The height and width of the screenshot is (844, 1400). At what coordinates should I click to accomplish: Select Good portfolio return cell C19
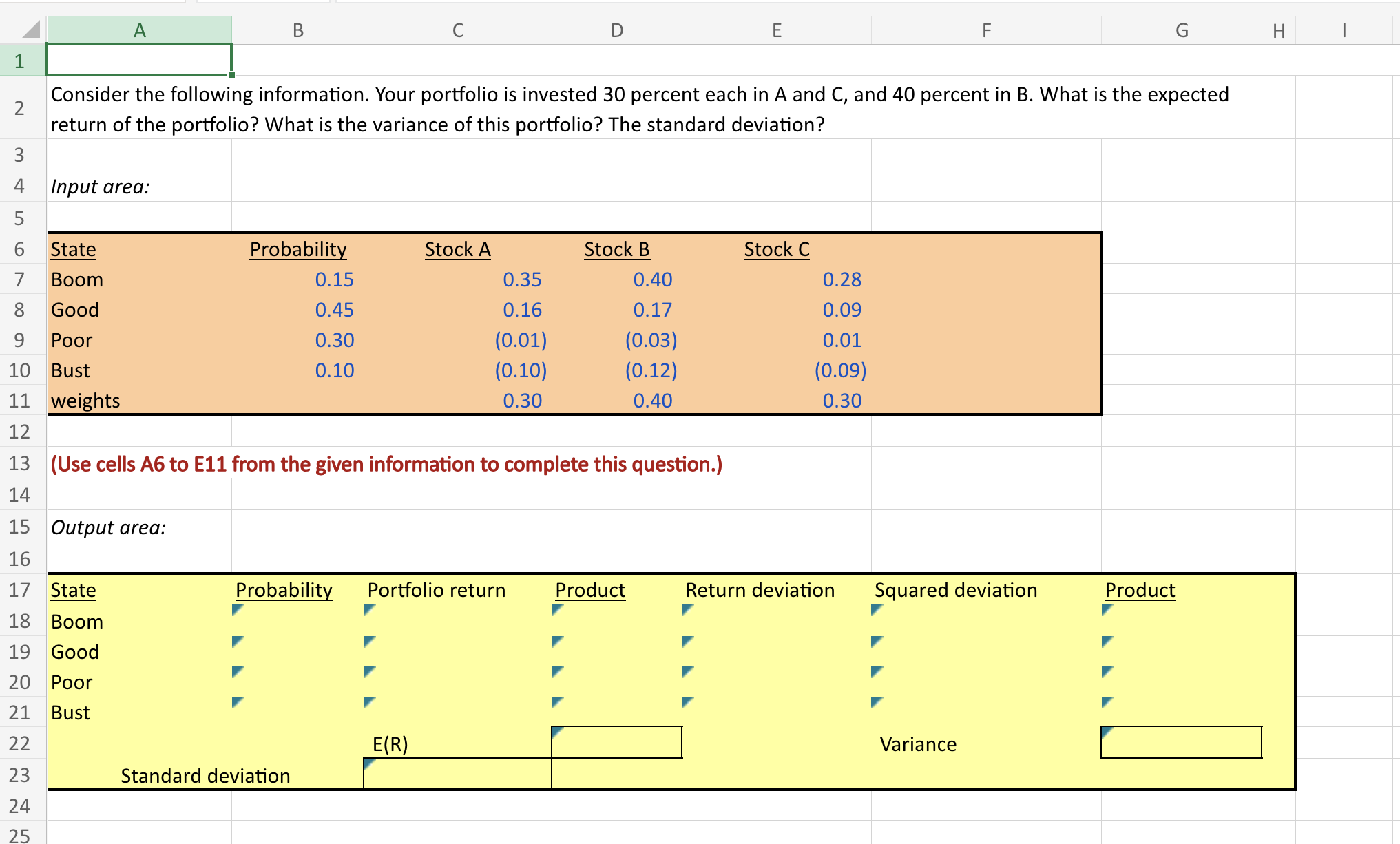457,651
